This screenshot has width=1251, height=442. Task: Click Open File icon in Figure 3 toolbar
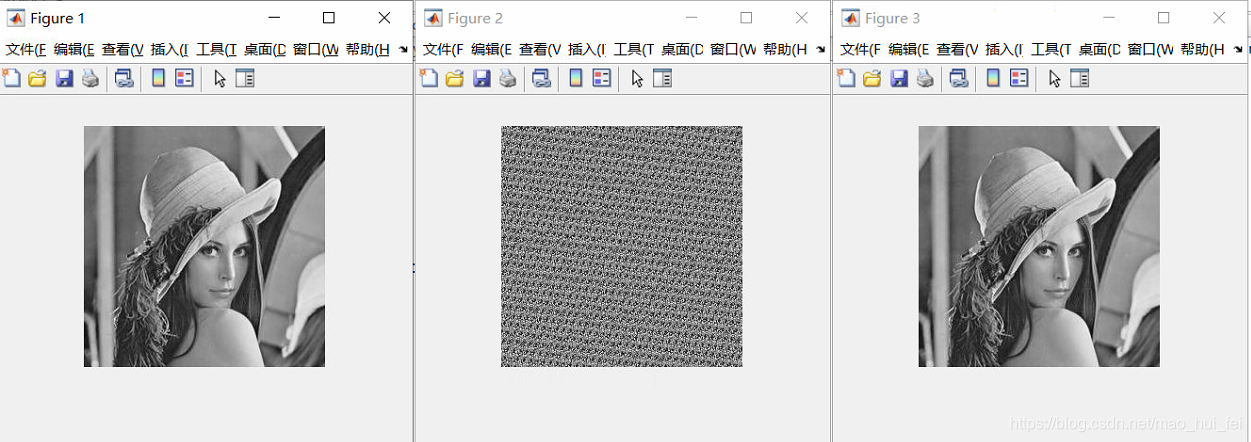point(872,78)
